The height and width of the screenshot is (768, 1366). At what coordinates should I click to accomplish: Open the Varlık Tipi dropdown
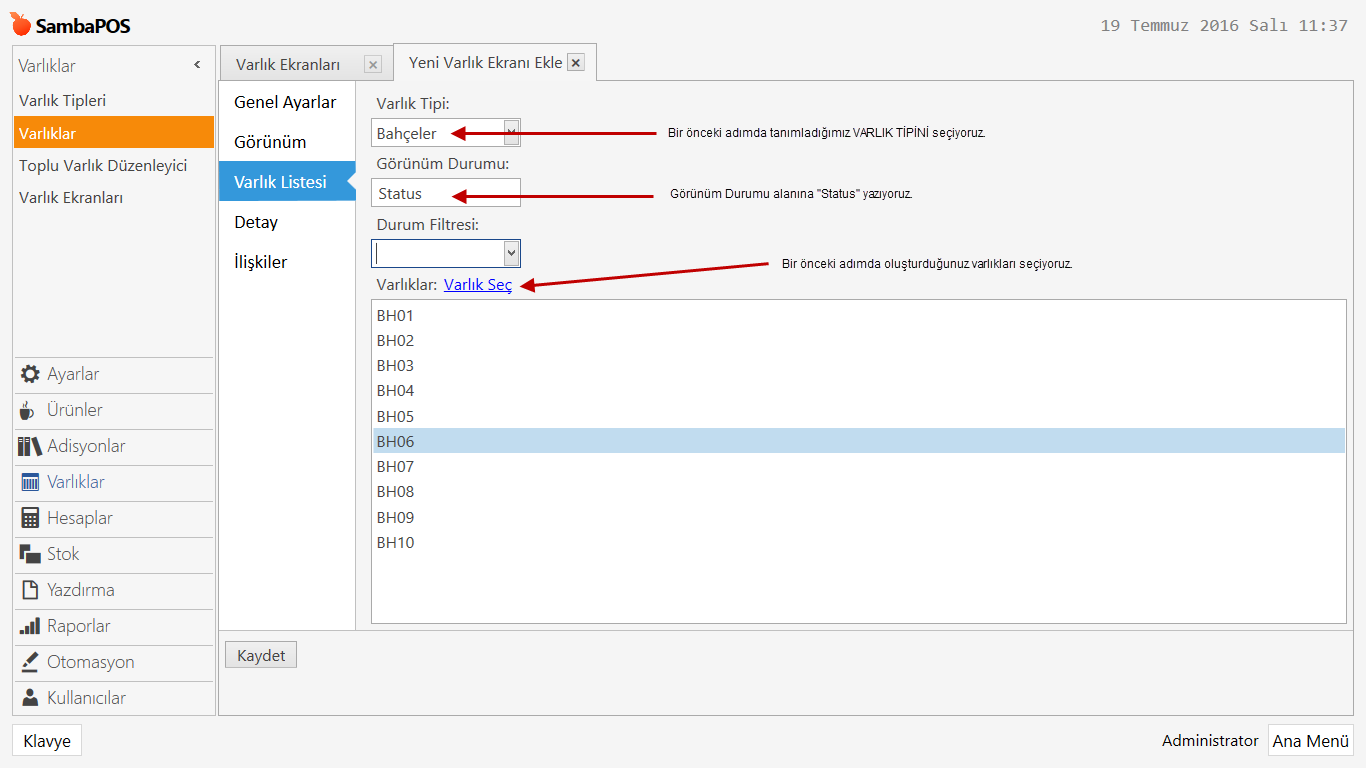[x=512, y=133]
